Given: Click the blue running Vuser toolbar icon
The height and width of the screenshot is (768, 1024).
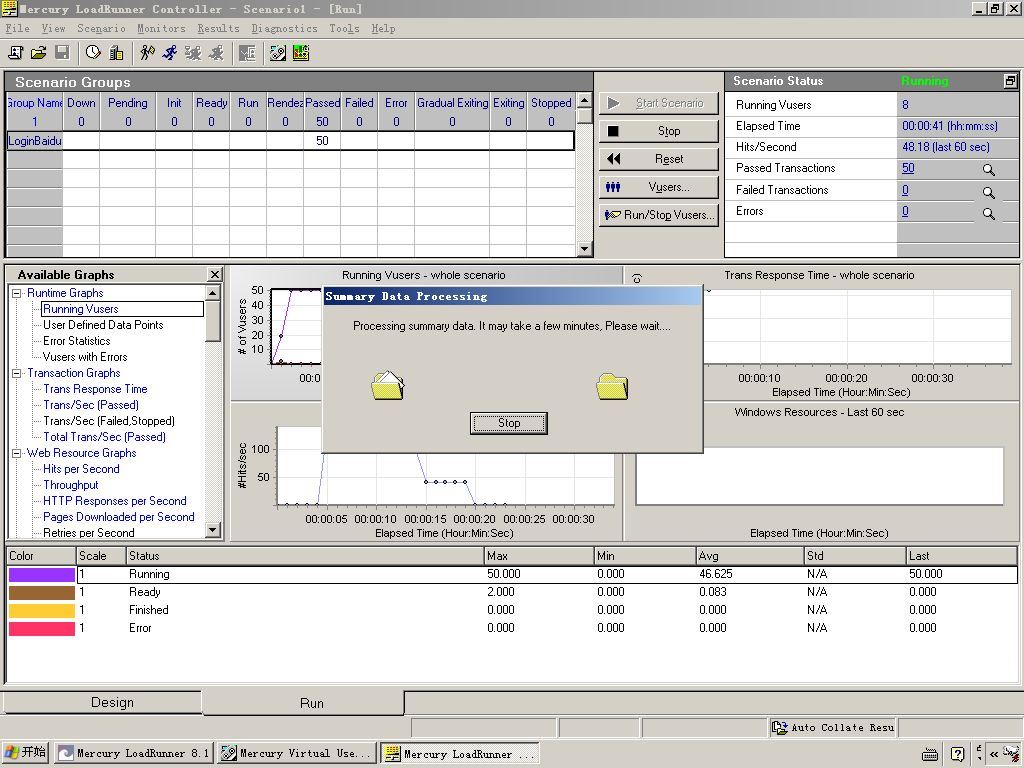Looking at the screenshot, I should coord(170,53).
